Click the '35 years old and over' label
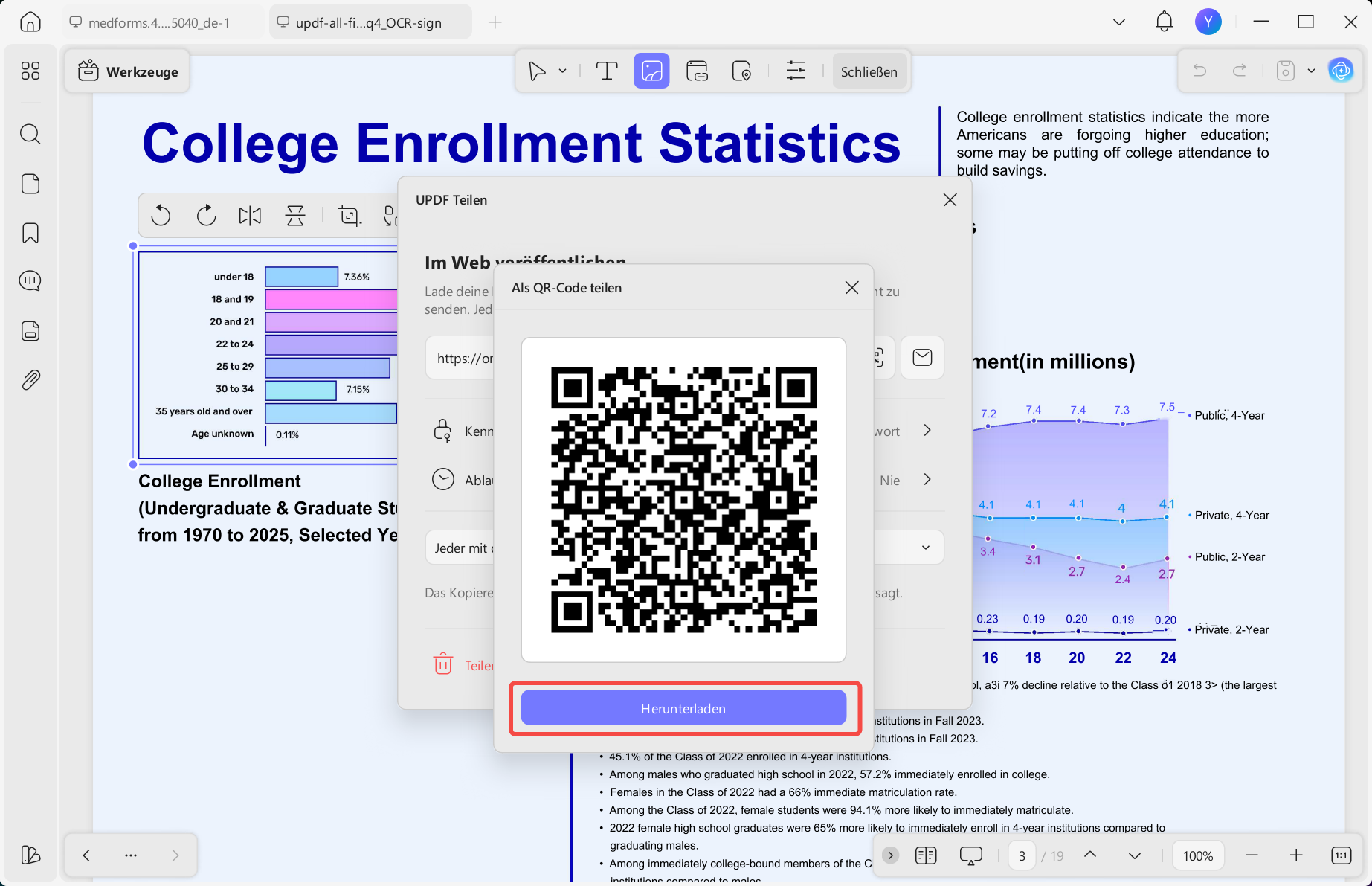Image resolution: width=1372 pixels, height=886 pixels. point(204,411)
